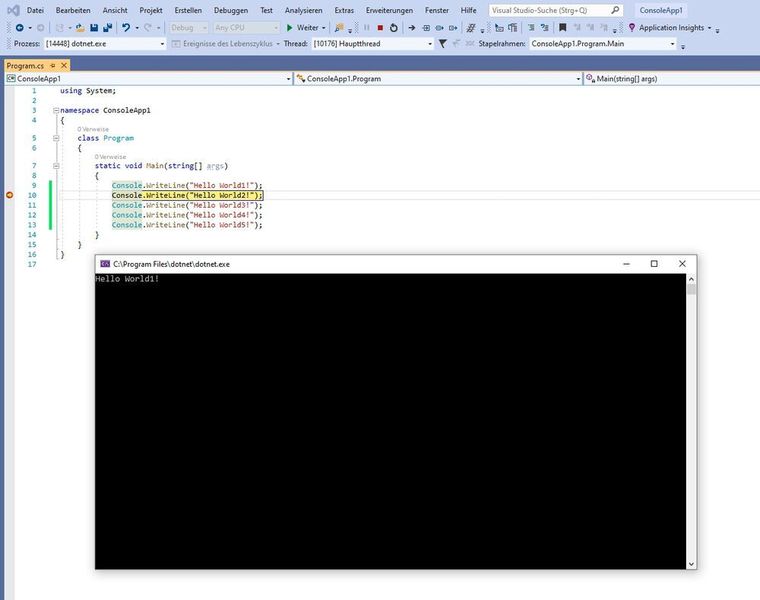Open the Projekt menu
This screenshot has height=600, width=760.
[x=151, y=10]
